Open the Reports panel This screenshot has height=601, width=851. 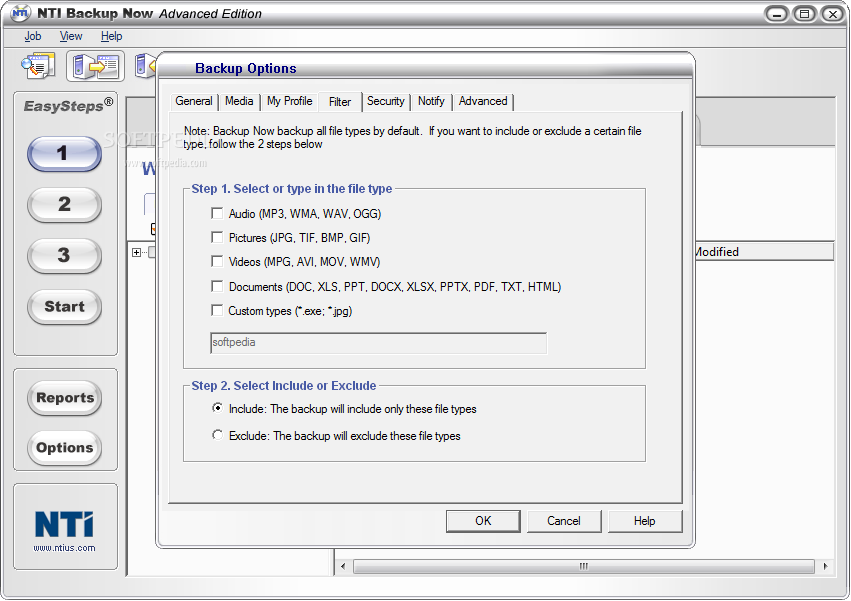[x=65, y=398]
